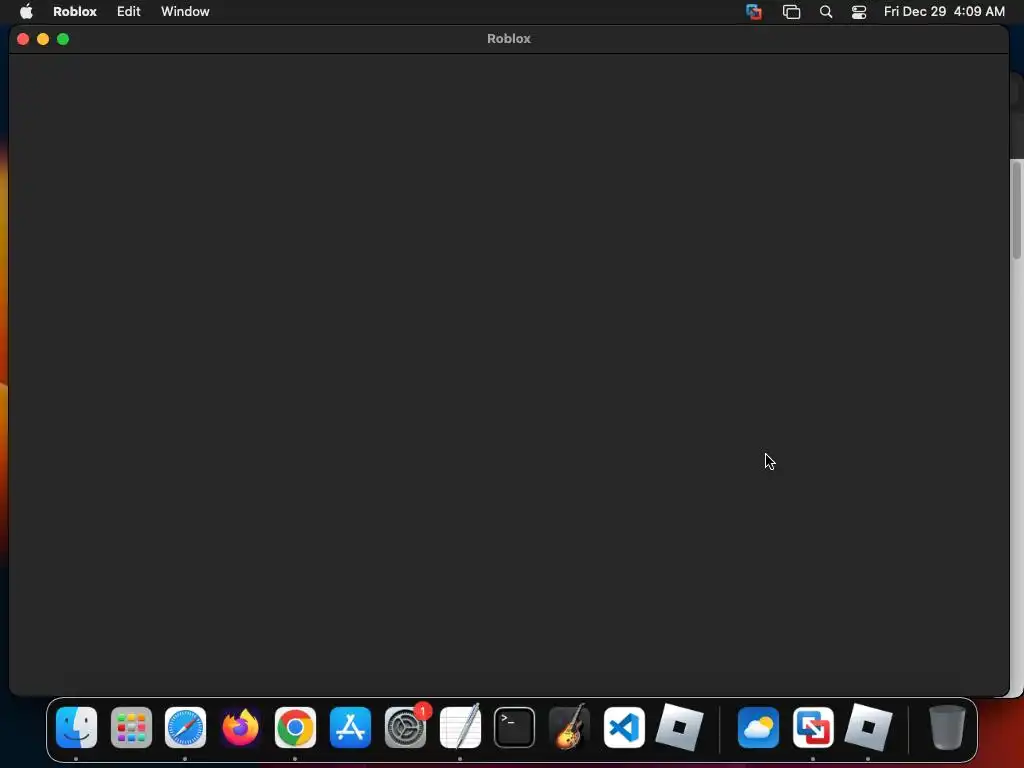Open Control Center in menu bar

(x=859, y=12)
